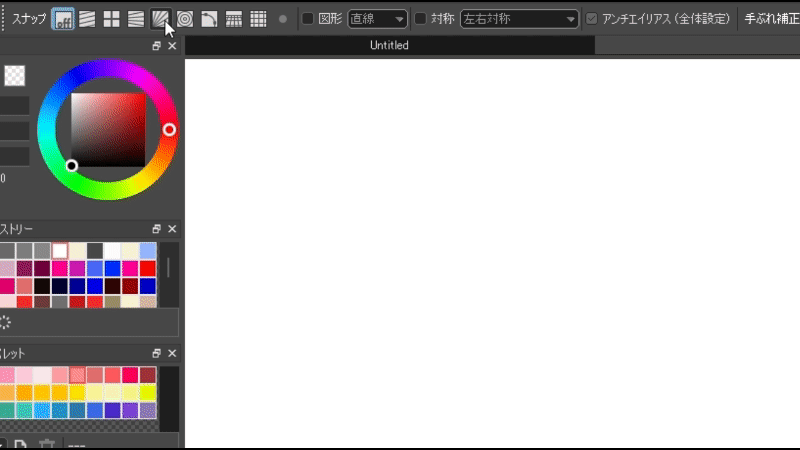Choose the square grid snap icon

tap(258, 19)
